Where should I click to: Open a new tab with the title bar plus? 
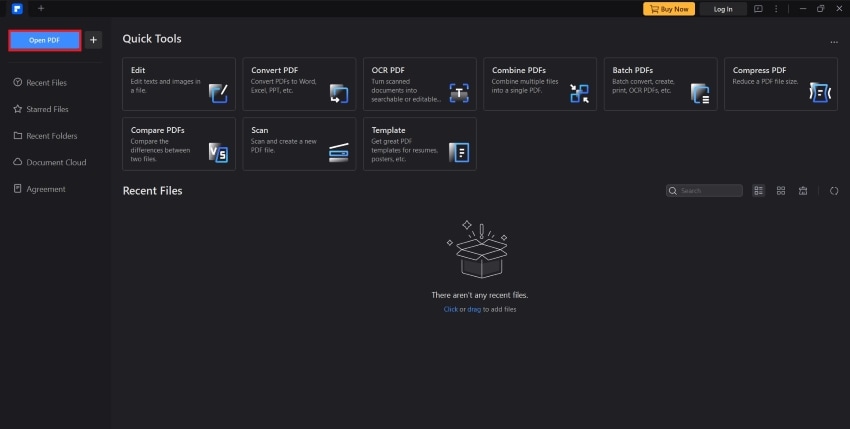(41, 8)
